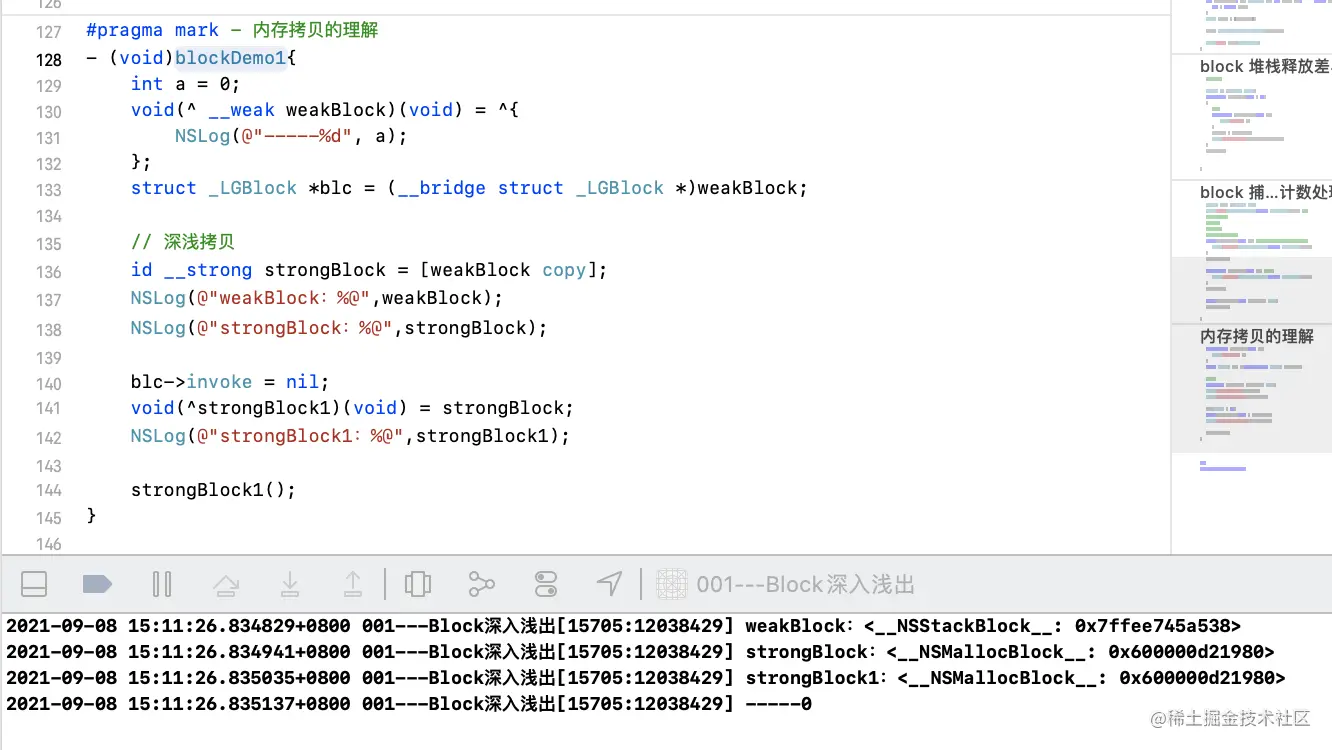Jump to block 堆栈释放差 section in minimap

[x=1264, y=66]
